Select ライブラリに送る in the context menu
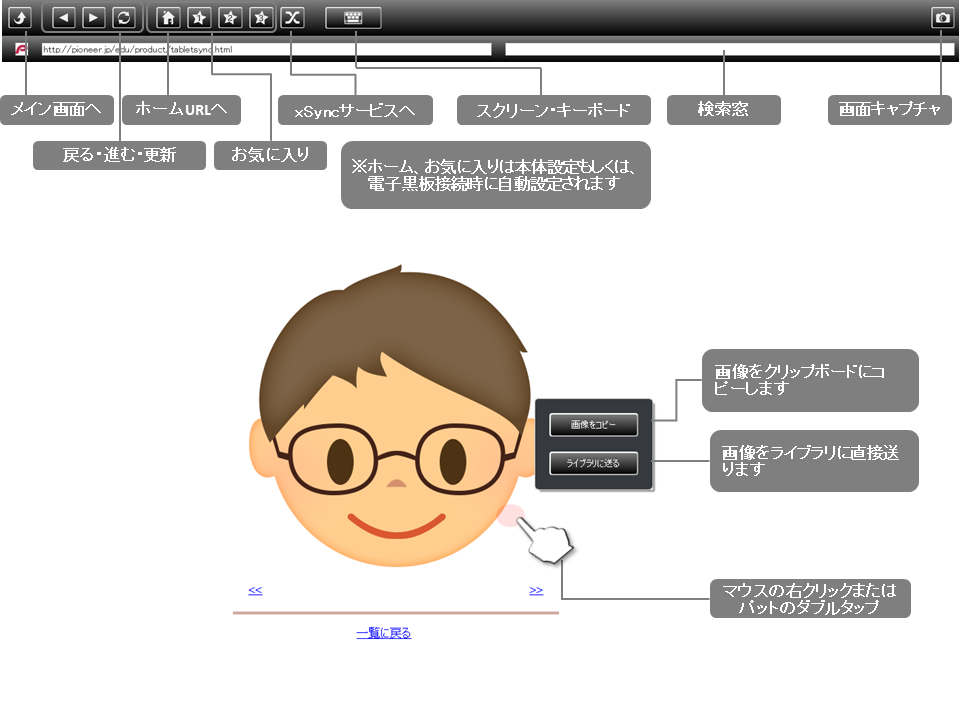The image size is (960, 720). click(x=593, y=463)
